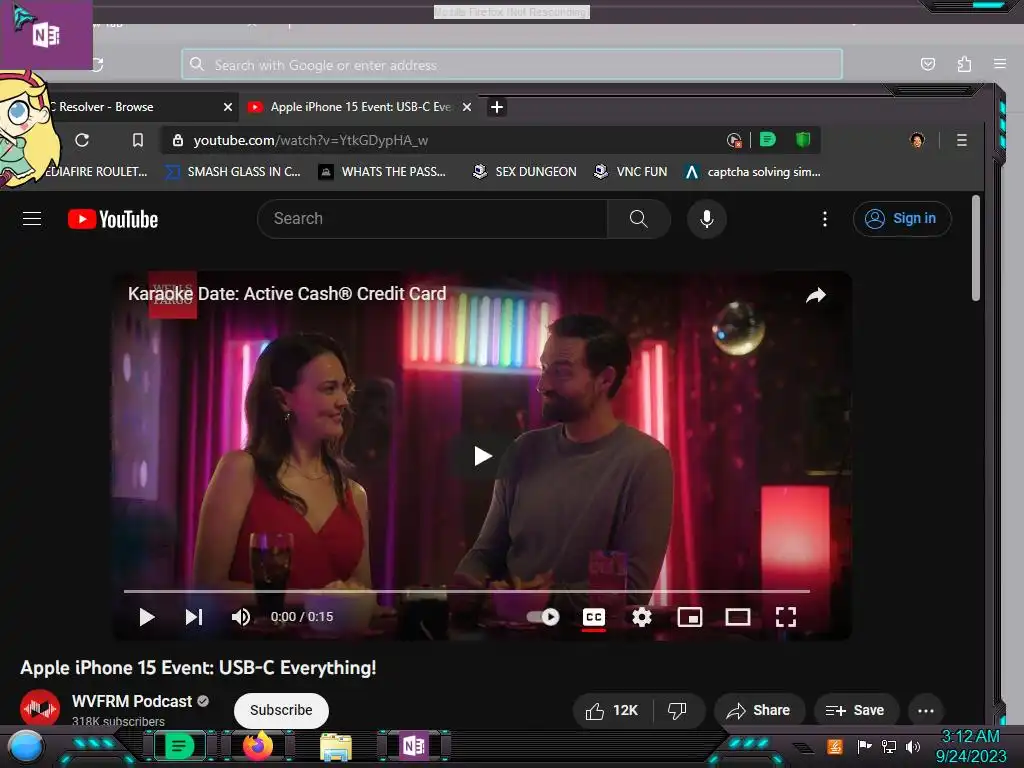Close the Resolver - Browse tab
This screenshot has width=1024, height=768.
[x=228, y=107]
